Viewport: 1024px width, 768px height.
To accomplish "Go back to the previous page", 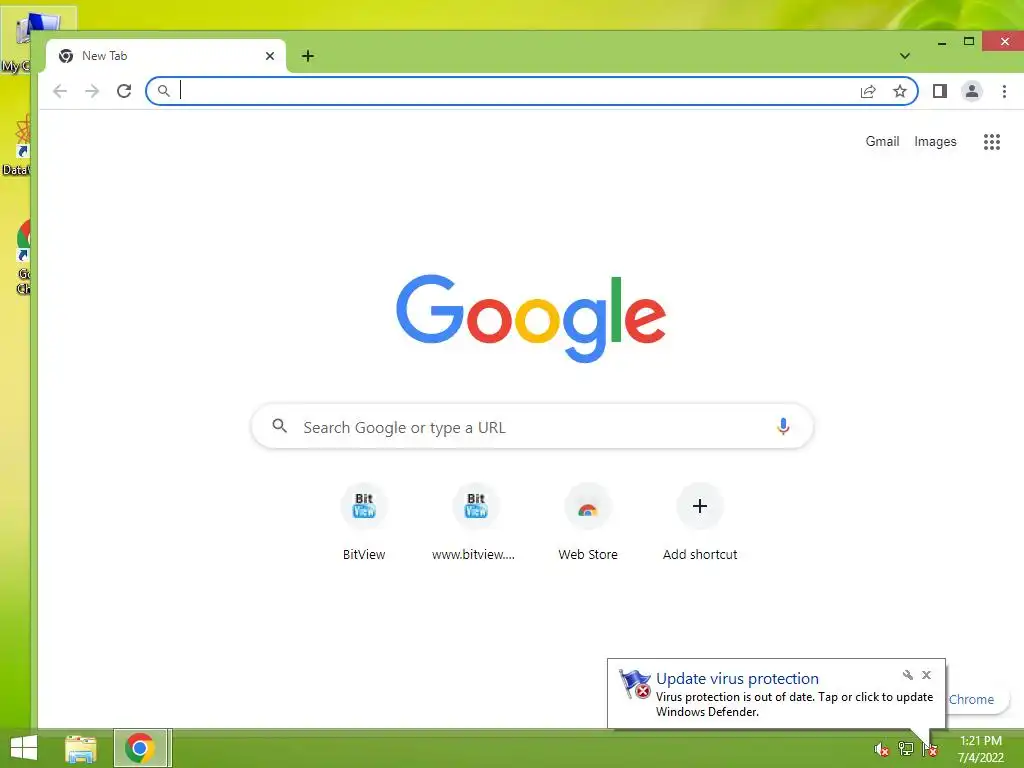I will (x=60, y=91).
